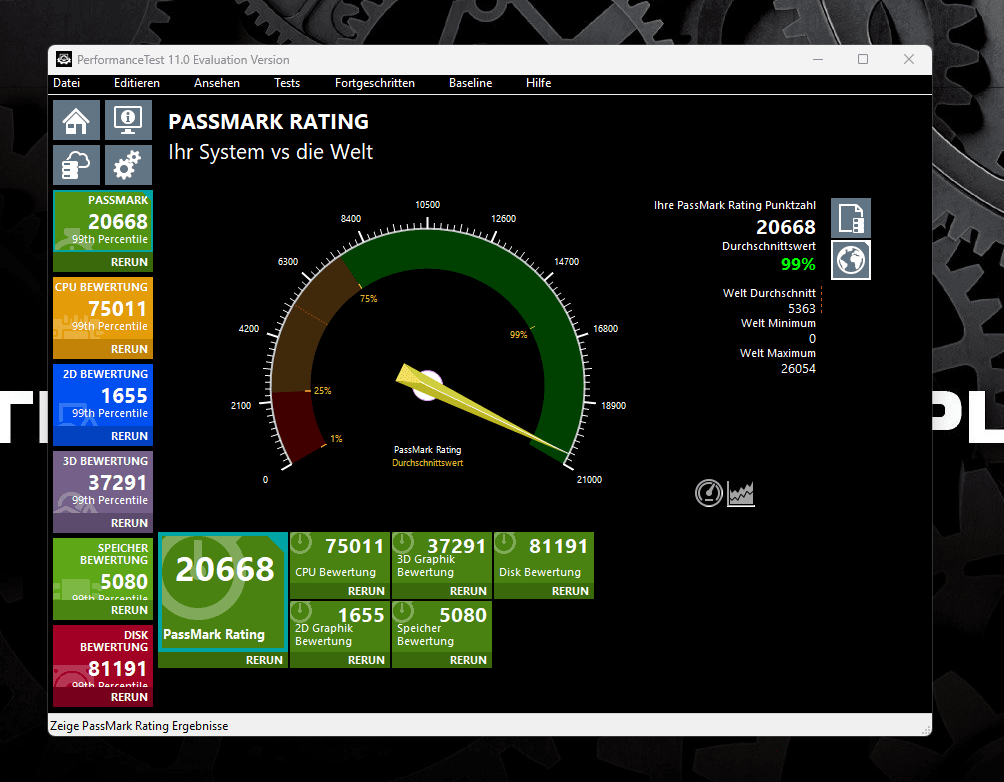Open the Baseline menu

tap(471, 83)
